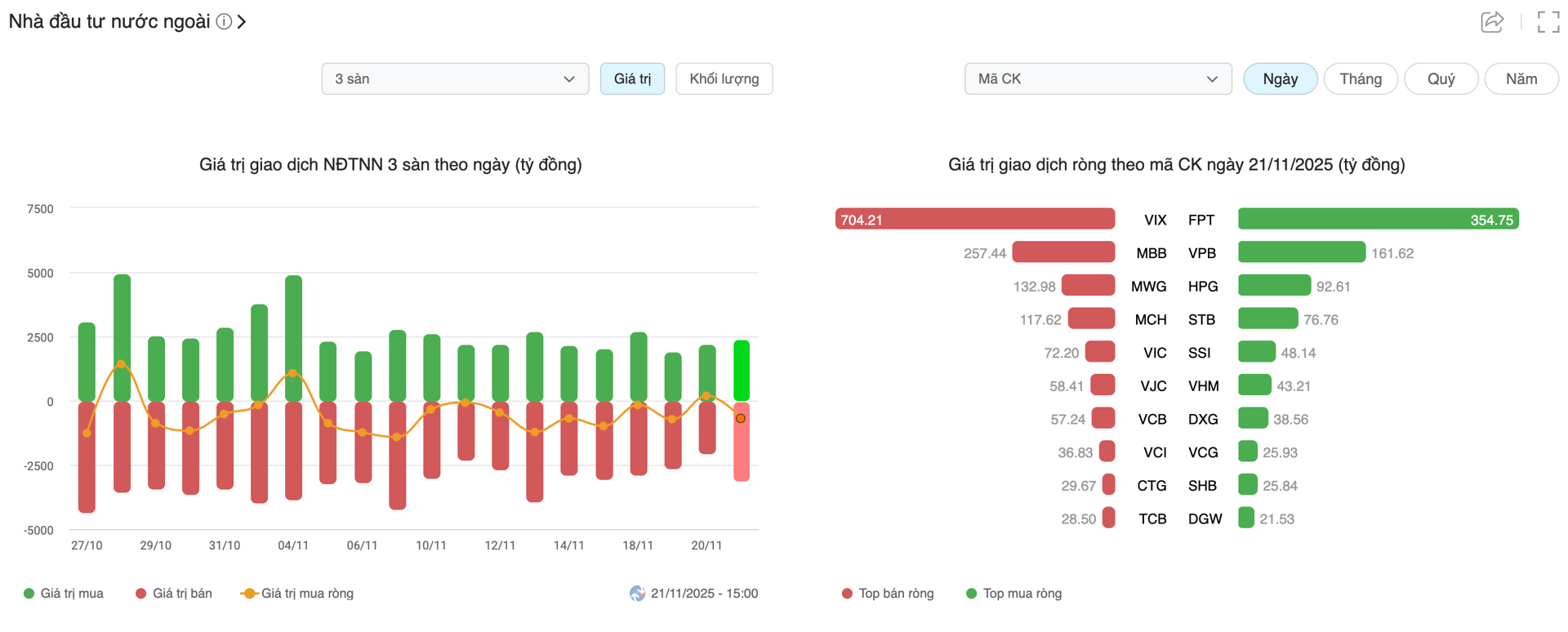This screenshot has height=632, width=1568.
Task: Click the red VIX 704.21 net-sell bar
Action: tap(974, 220)
